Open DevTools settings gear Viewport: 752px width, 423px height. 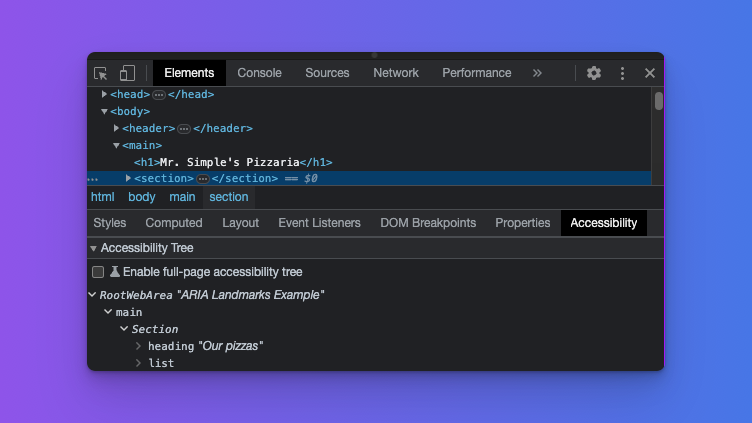click(594, 73)
